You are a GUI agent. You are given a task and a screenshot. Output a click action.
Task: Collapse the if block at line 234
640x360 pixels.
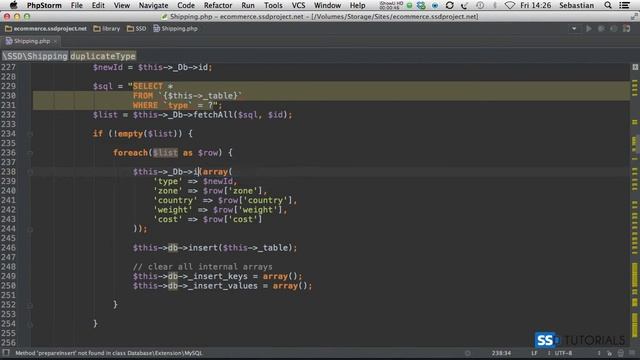[x=30, y=134]
